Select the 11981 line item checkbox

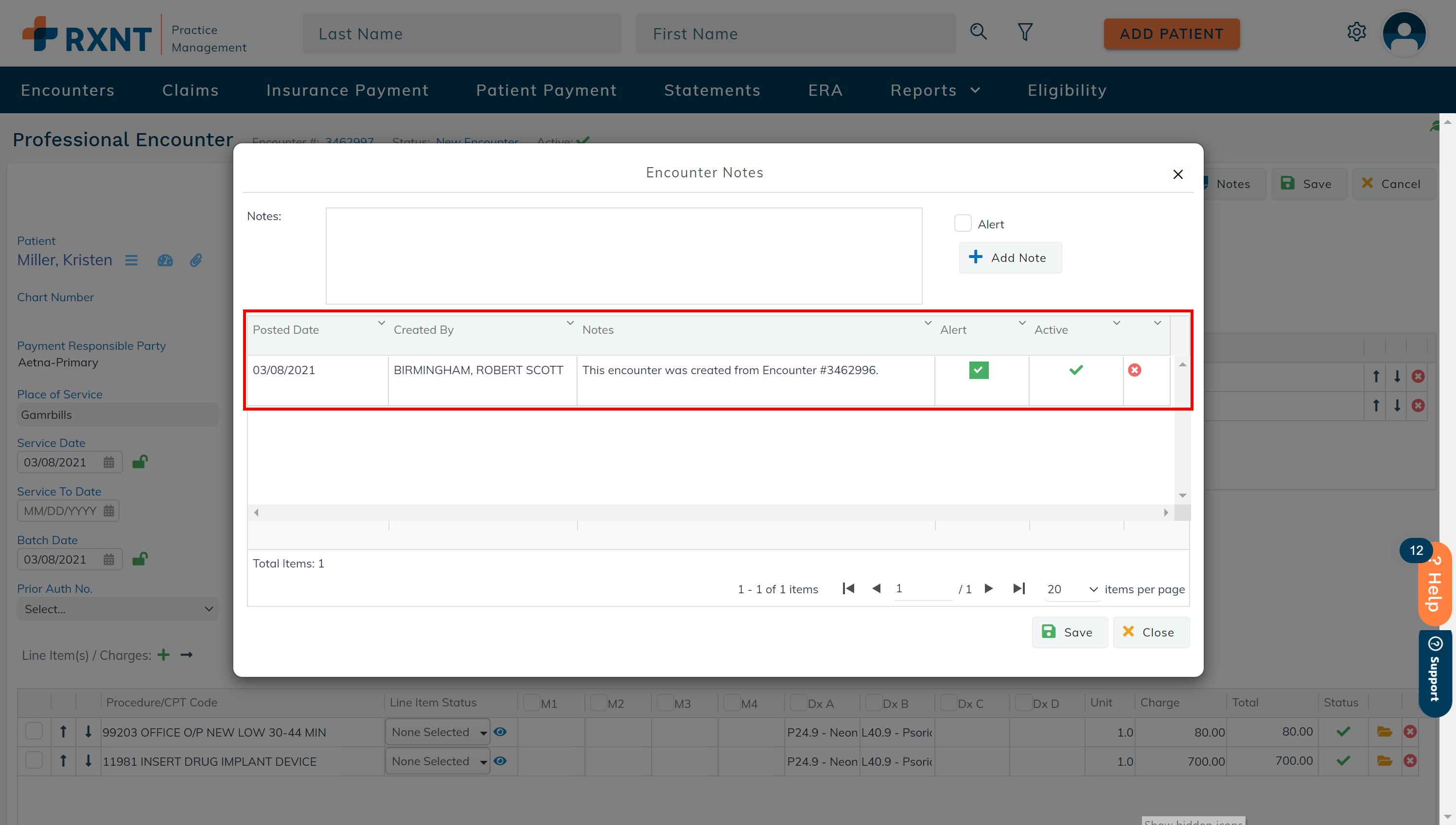(34, 761)
